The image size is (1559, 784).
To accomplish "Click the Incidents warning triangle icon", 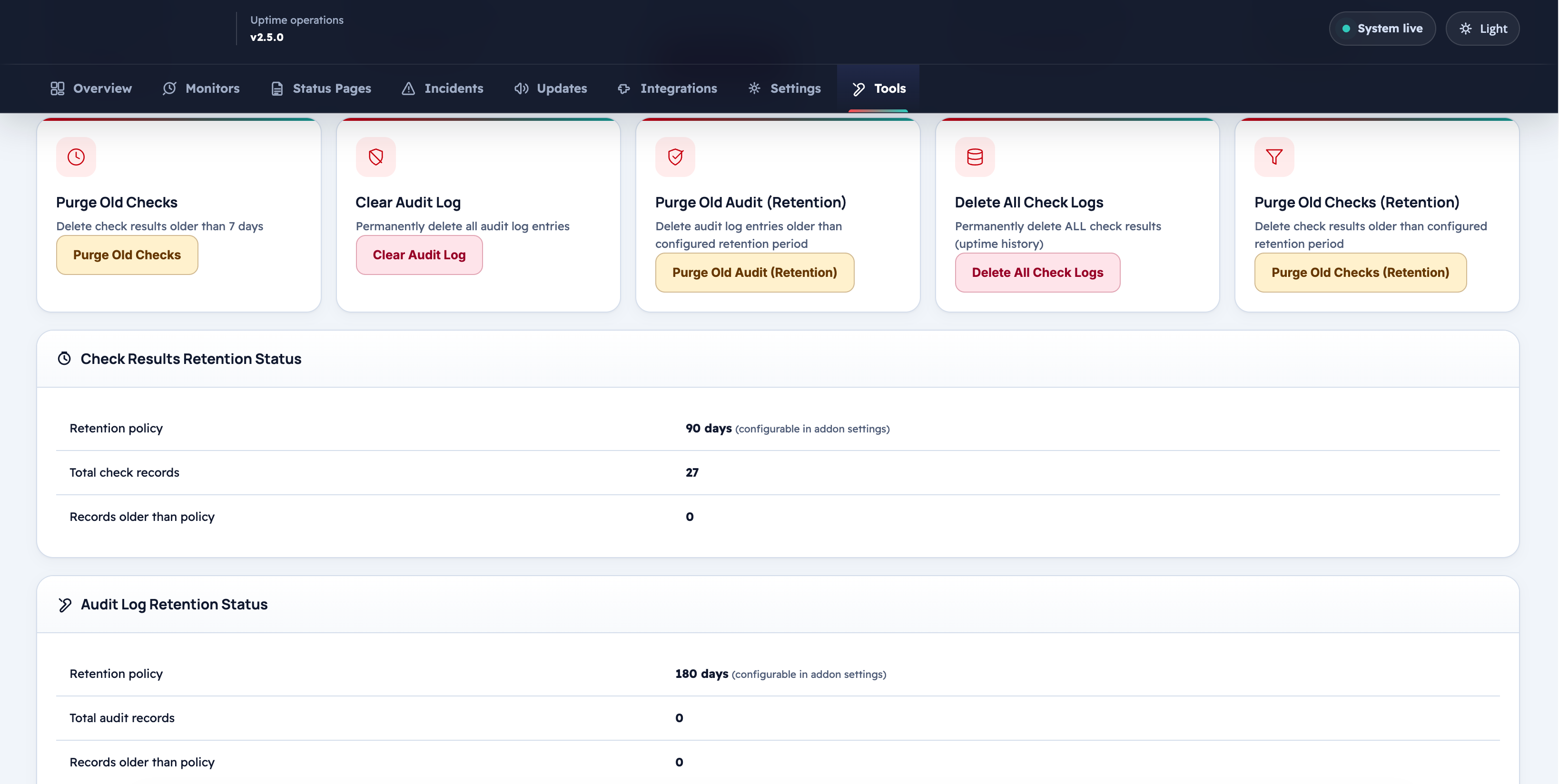I will pos(408,88).
